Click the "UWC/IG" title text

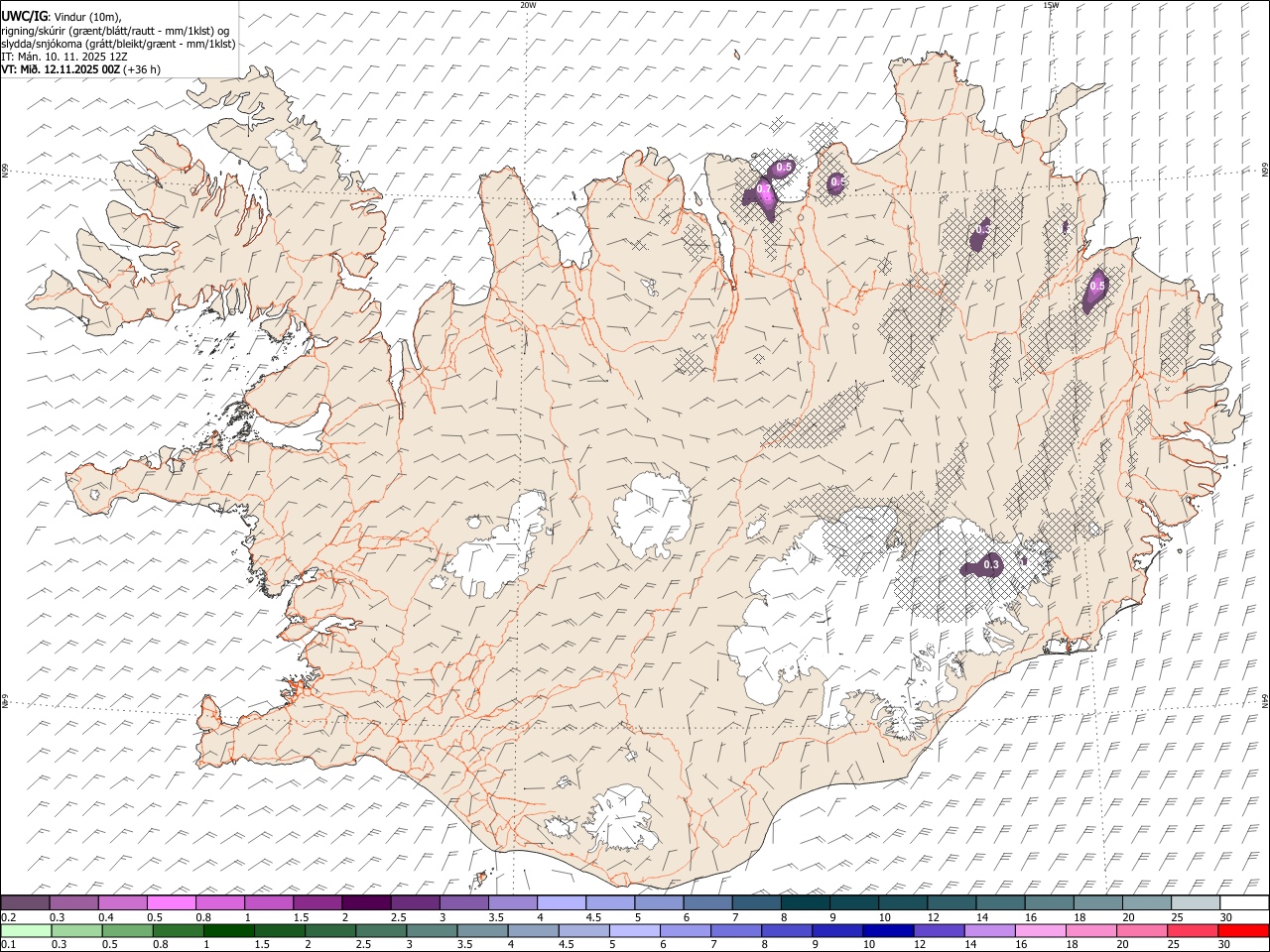click(25, 15)
